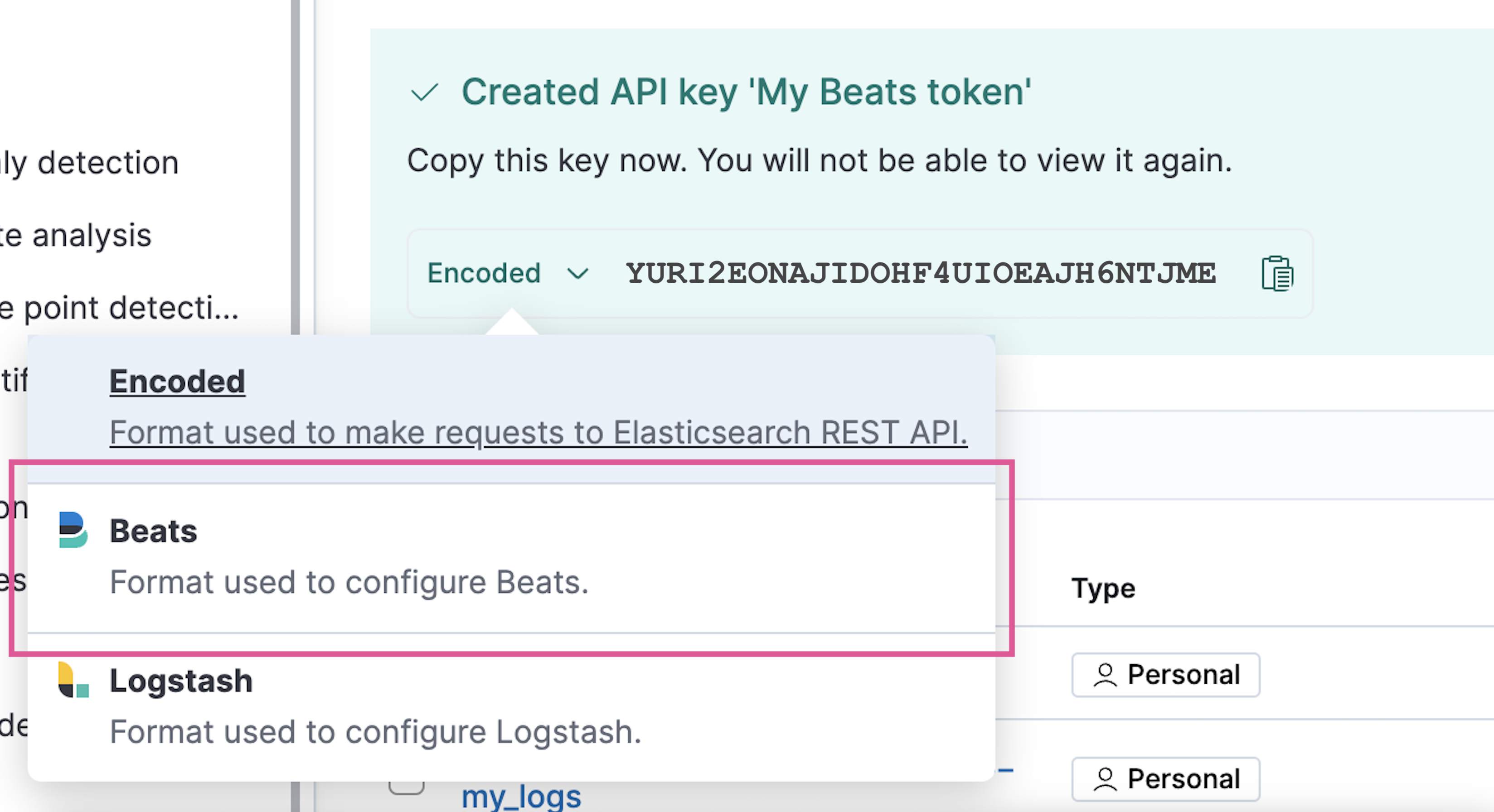Click user icon in first Personal badge

click(1105, 675)
